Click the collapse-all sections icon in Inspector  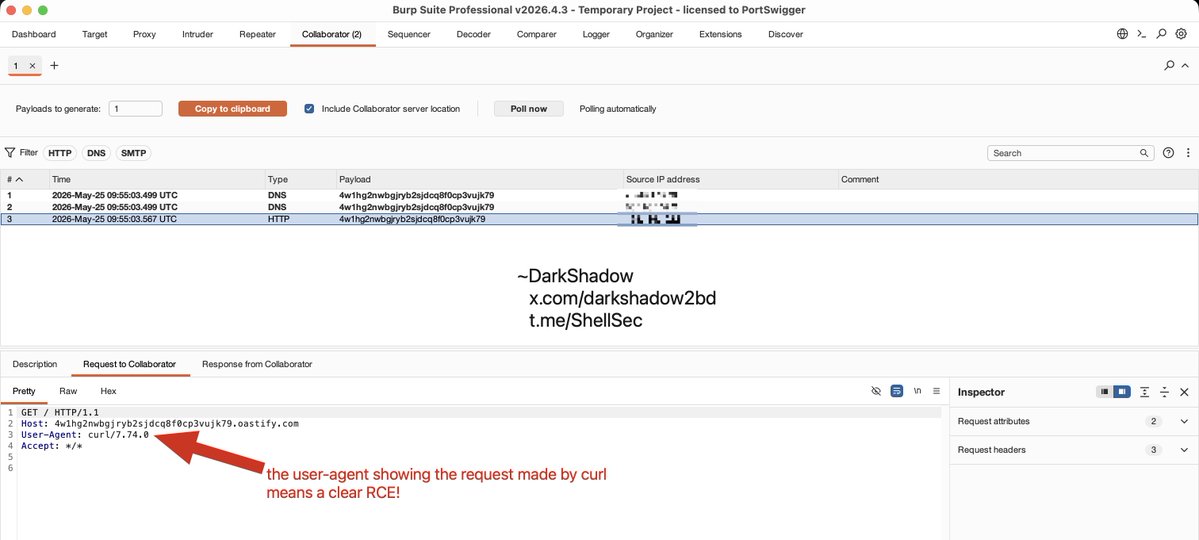1165,392
